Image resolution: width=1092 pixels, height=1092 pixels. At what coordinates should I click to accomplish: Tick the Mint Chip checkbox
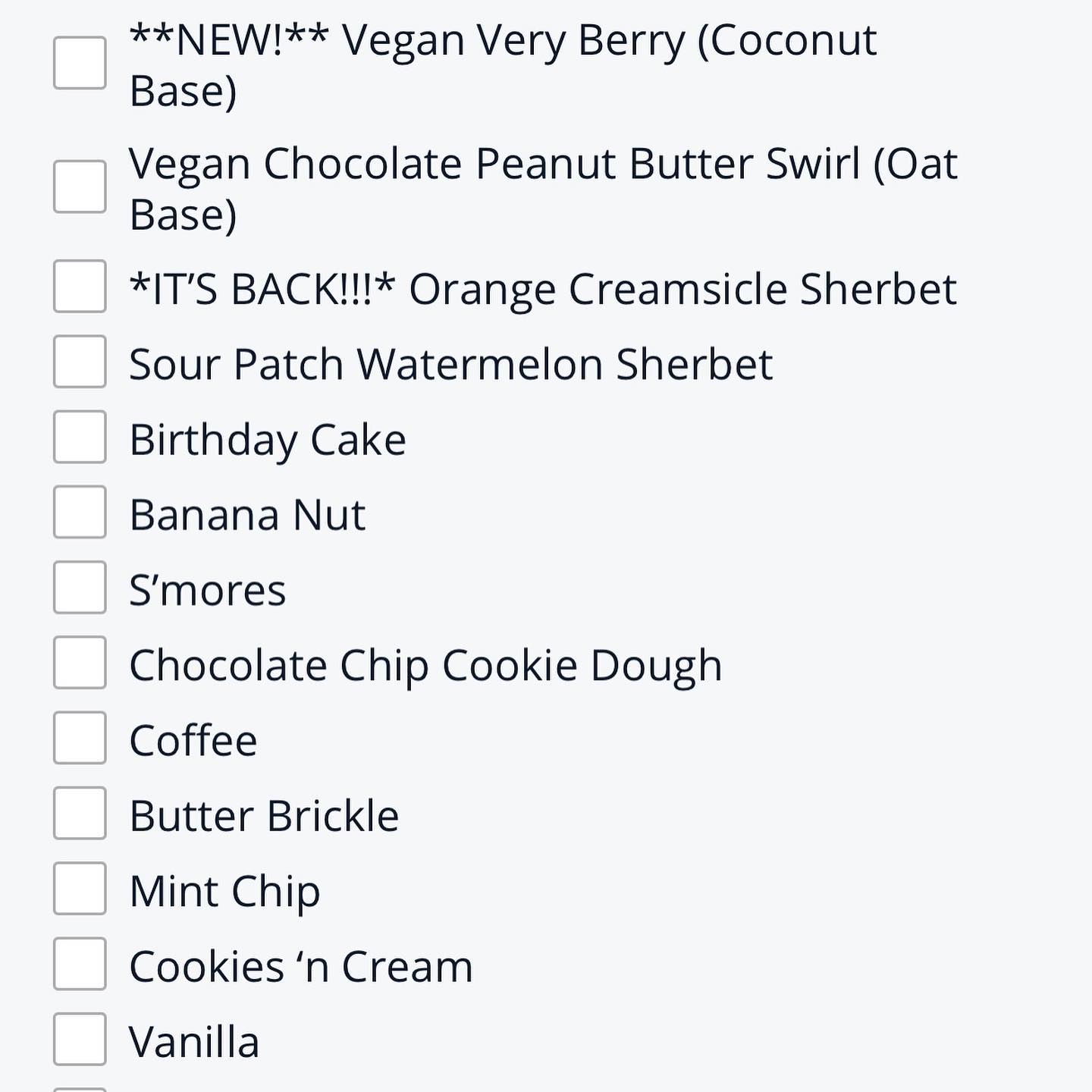pyautogui.click(x=80, y=888)
